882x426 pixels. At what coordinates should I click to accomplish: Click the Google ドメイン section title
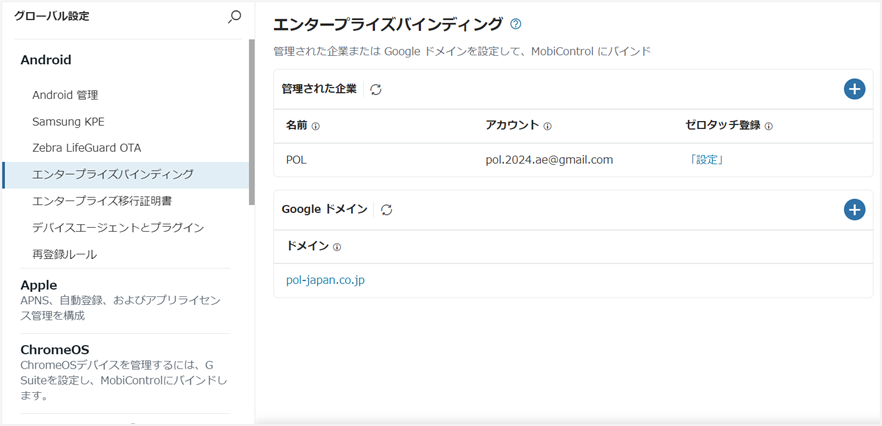pyautogui.click(x=324, y=209)
